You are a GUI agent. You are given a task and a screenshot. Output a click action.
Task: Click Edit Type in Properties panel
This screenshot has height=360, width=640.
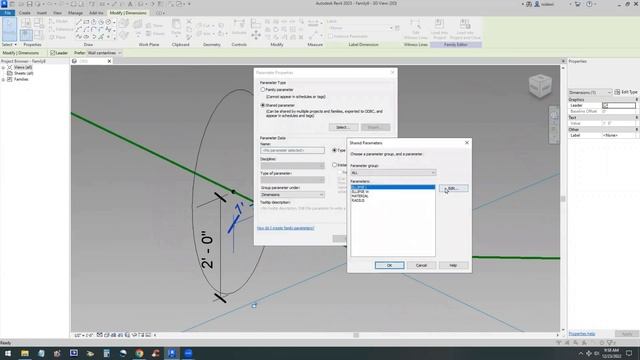point(626,92)
